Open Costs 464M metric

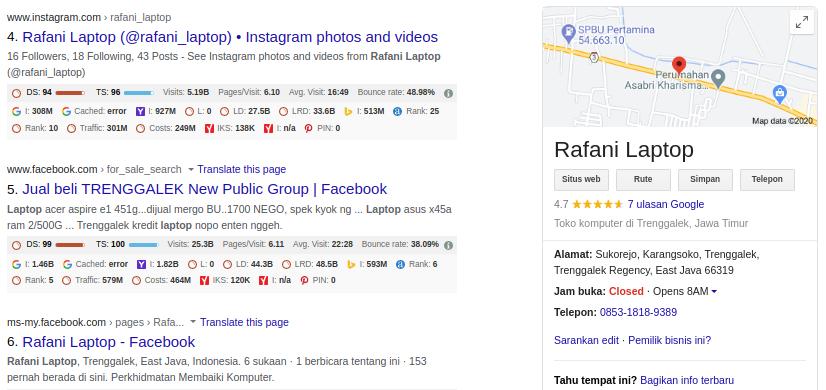[x=161, y=280]
